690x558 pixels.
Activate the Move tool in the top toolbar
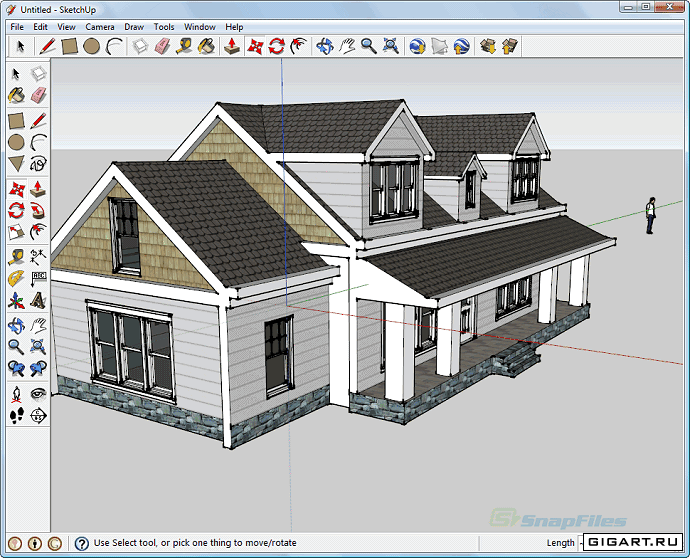pos(255,46)
